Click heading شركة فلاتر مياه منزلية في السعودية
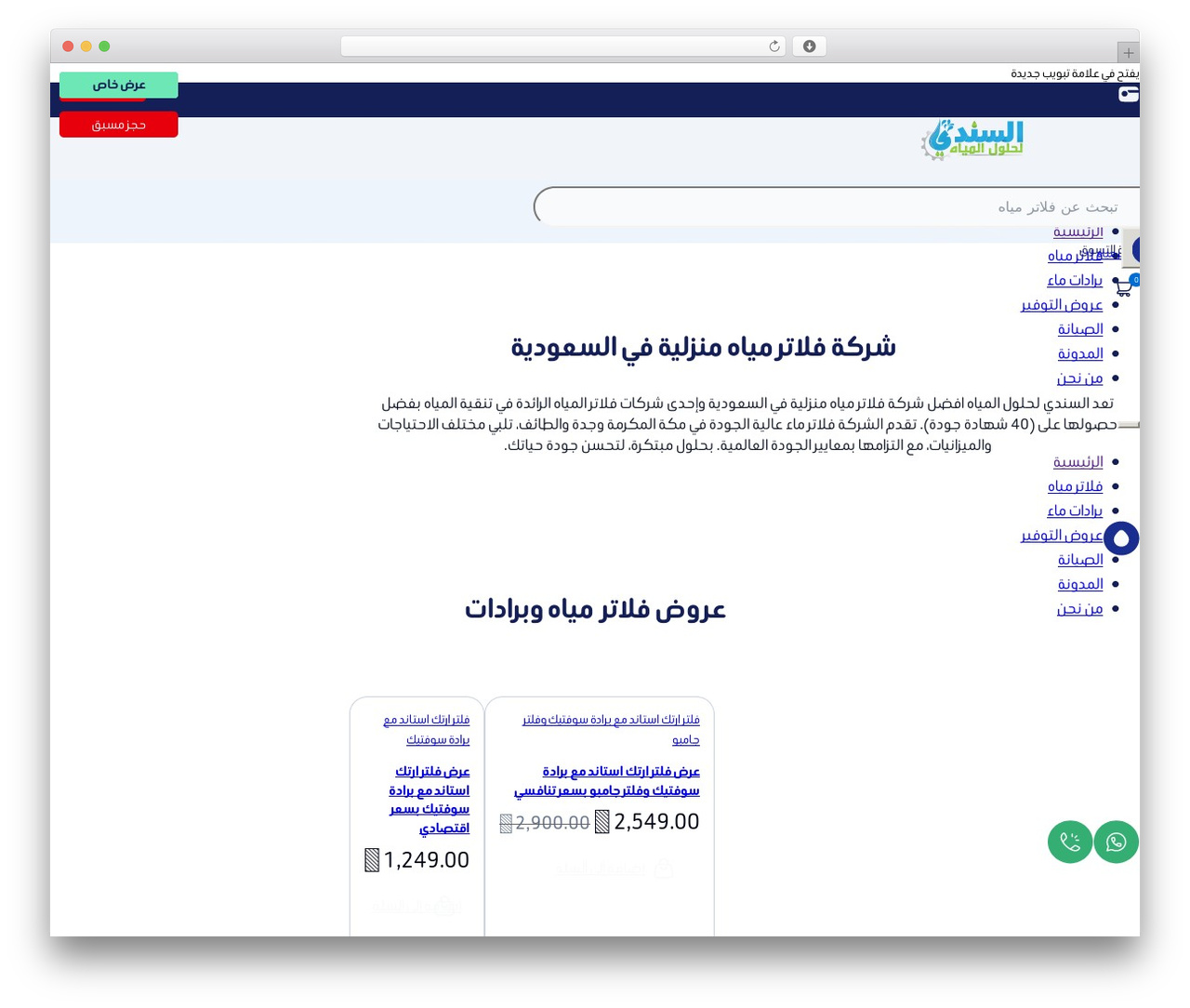This screenshot has height=1008, width=1190. [703, 347]
